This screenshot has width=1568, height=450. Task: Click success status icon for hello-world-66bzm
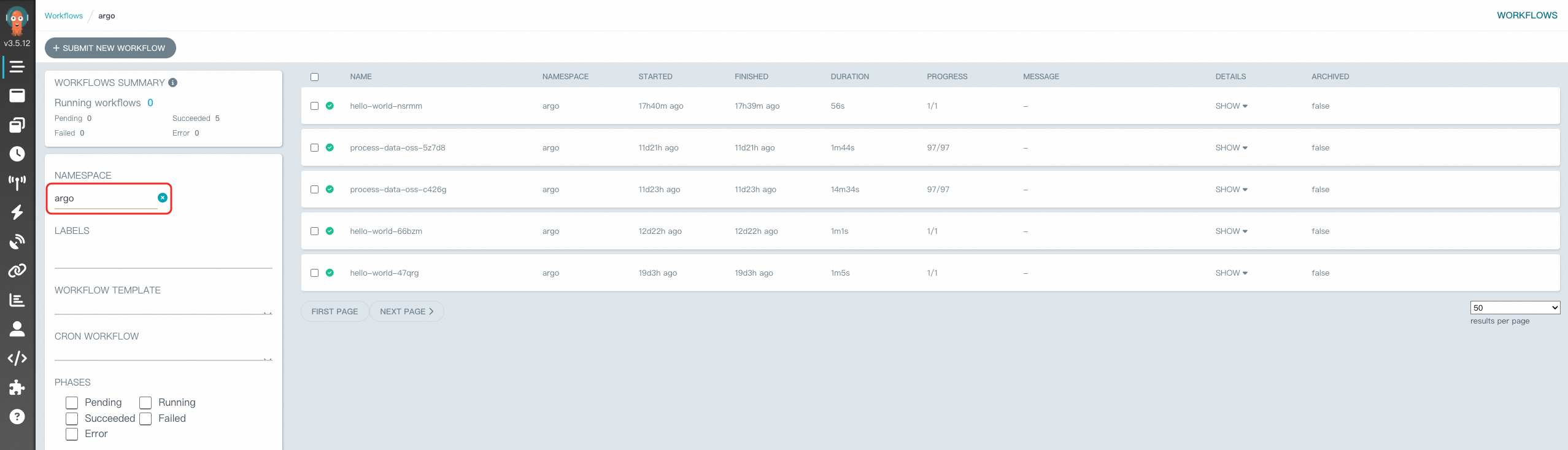coord(330,231)
